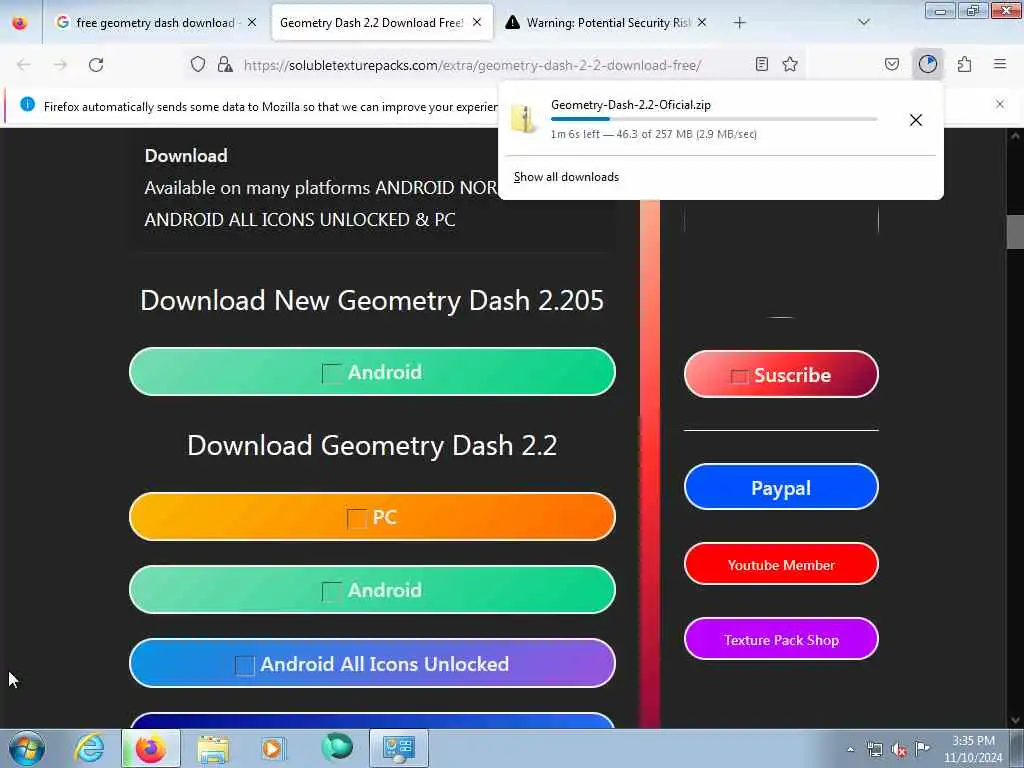
Task: Click the muted volume tray icon
Action: [x=899, y=750]
